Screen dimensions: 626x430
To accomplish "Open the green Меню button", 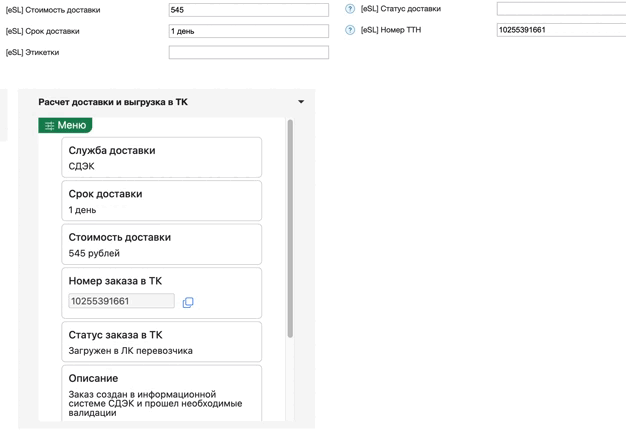I will click(65, 125).
